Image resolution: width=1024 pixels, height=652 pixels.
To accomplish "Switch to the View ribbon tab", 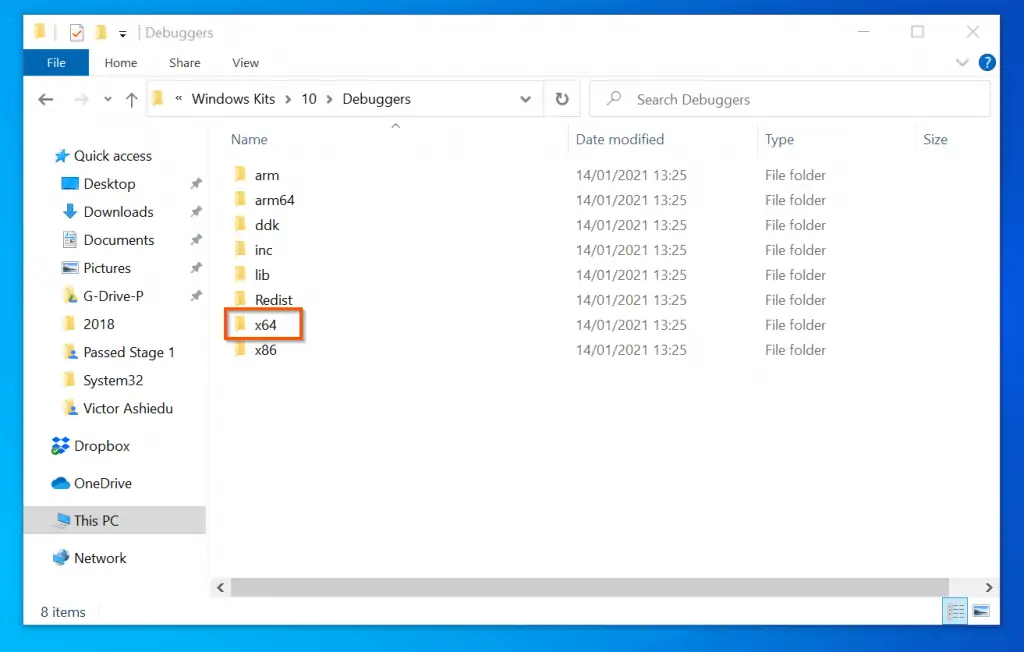I will click(245, 62).
